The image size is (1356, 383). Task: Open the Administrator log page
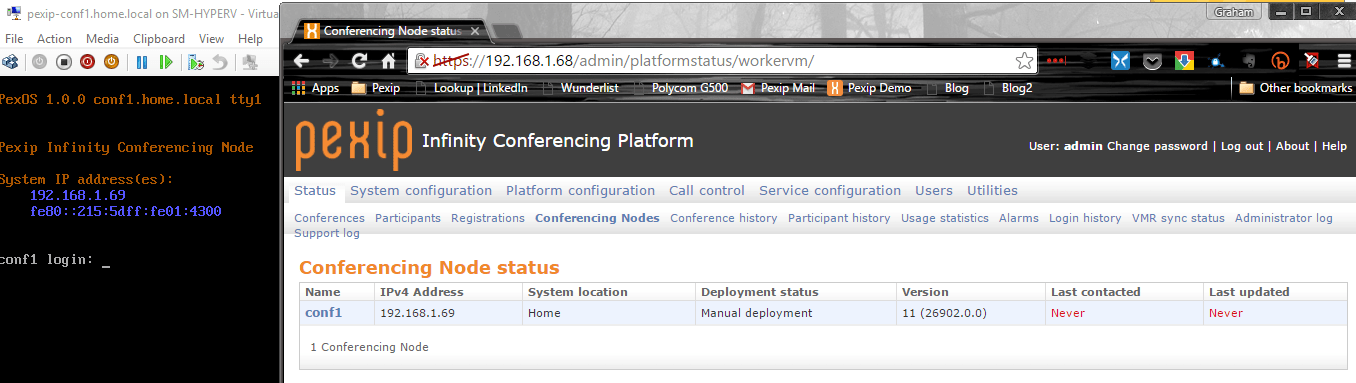pos(1284,218)
